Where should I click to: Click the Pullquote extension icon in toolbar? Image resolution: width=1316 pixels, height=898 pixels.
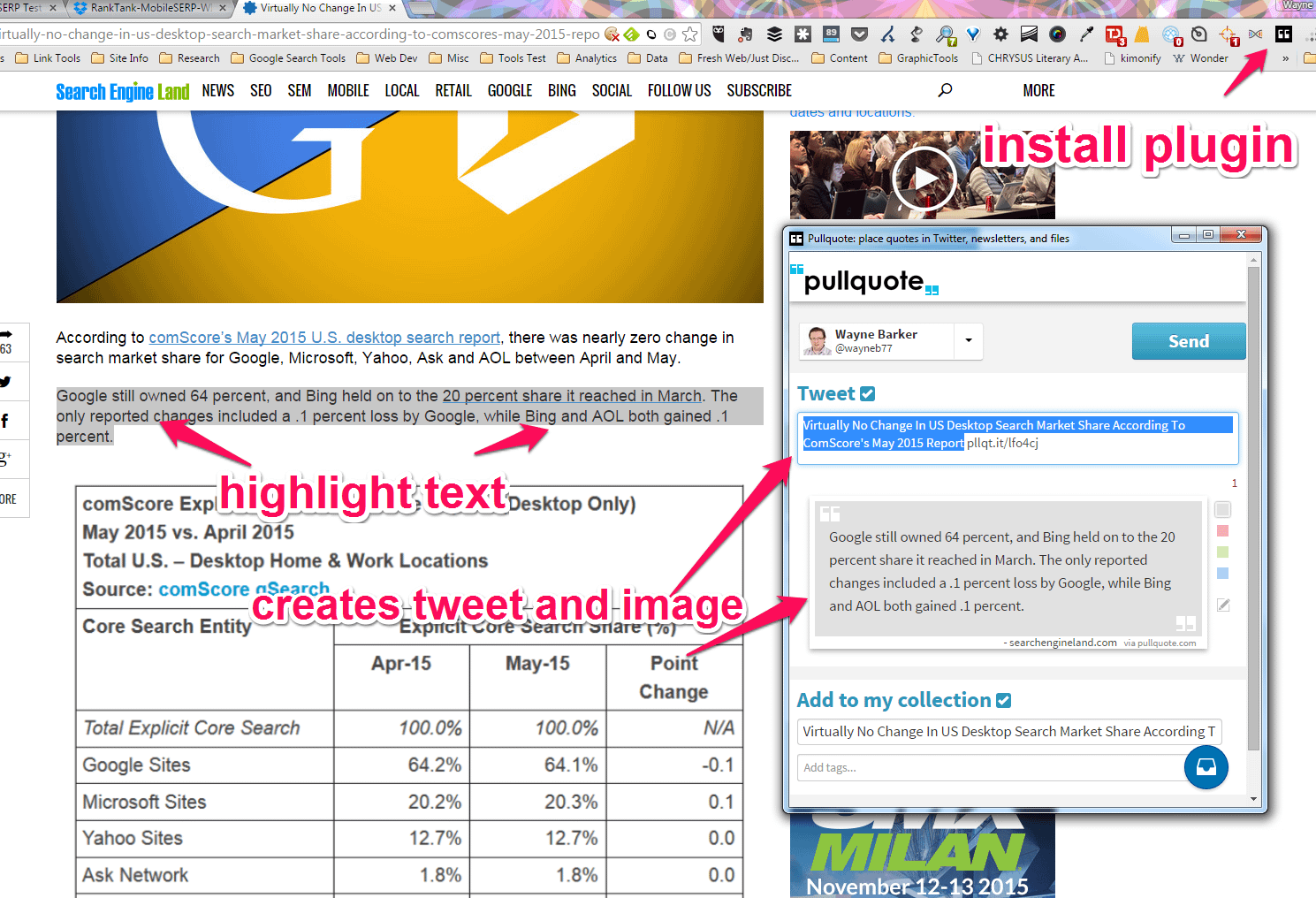(x=1283, y=34)
